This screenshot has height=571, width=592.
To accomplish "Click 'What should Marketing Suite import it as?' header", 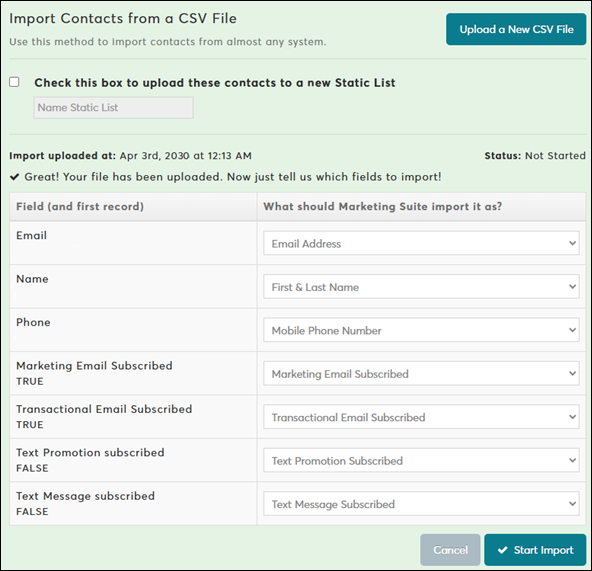I will tap(383, 207).
